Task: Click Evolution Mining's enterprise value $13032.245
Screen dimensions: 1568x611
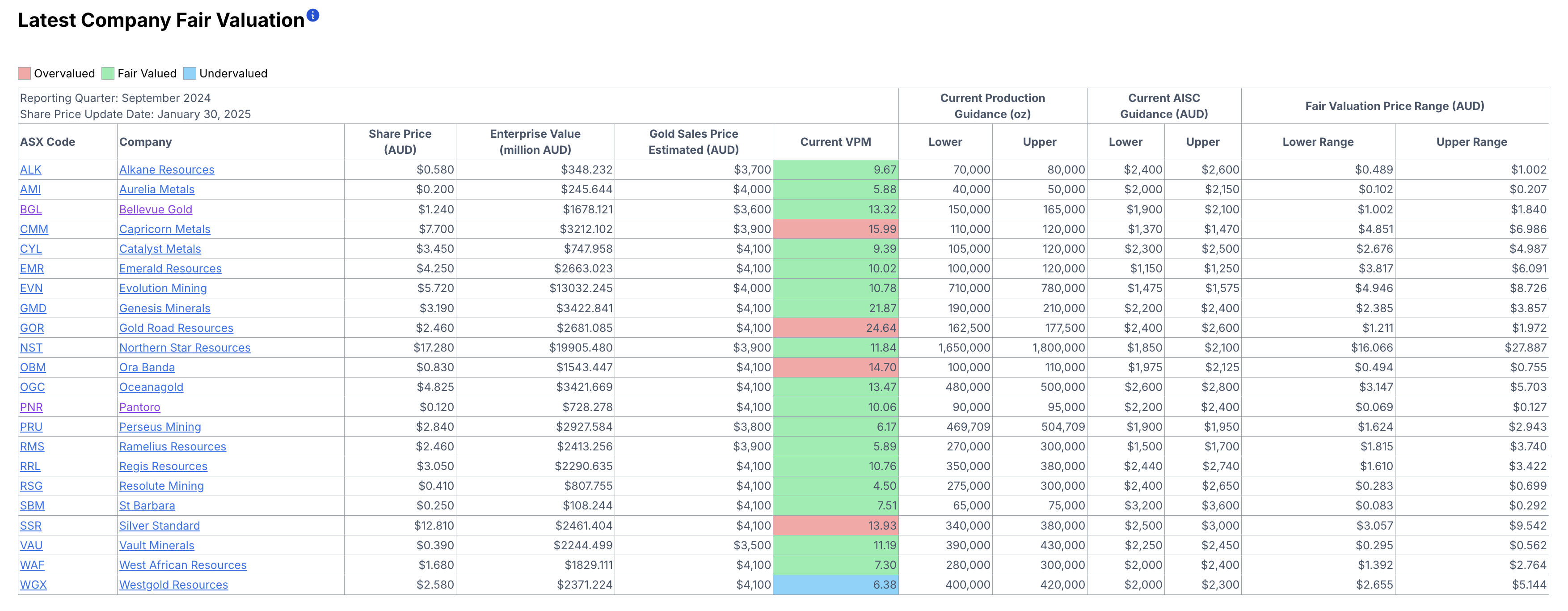Action: point(581,288)
